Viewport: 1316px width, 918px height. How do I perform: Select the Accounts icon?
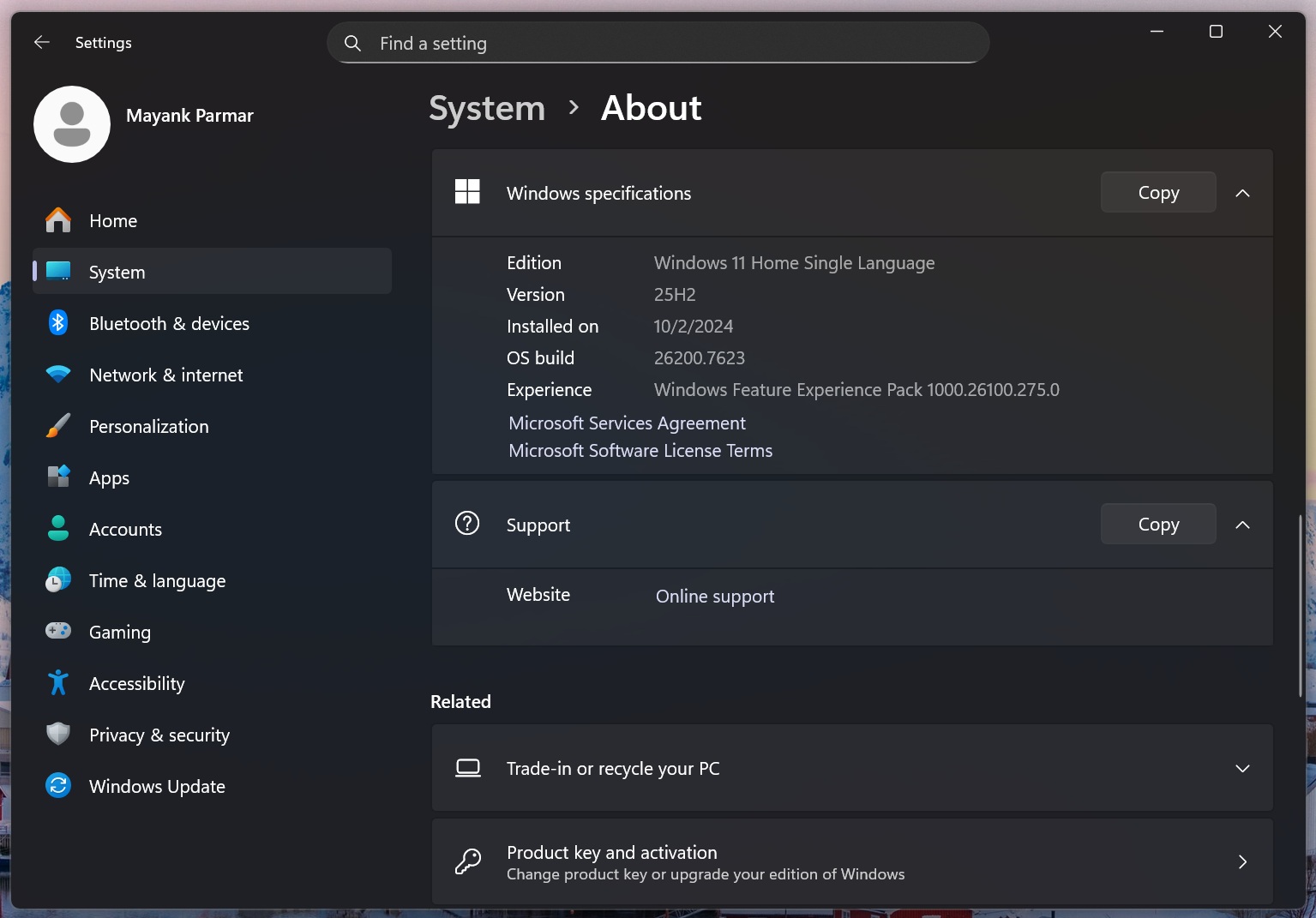(57, 529)
